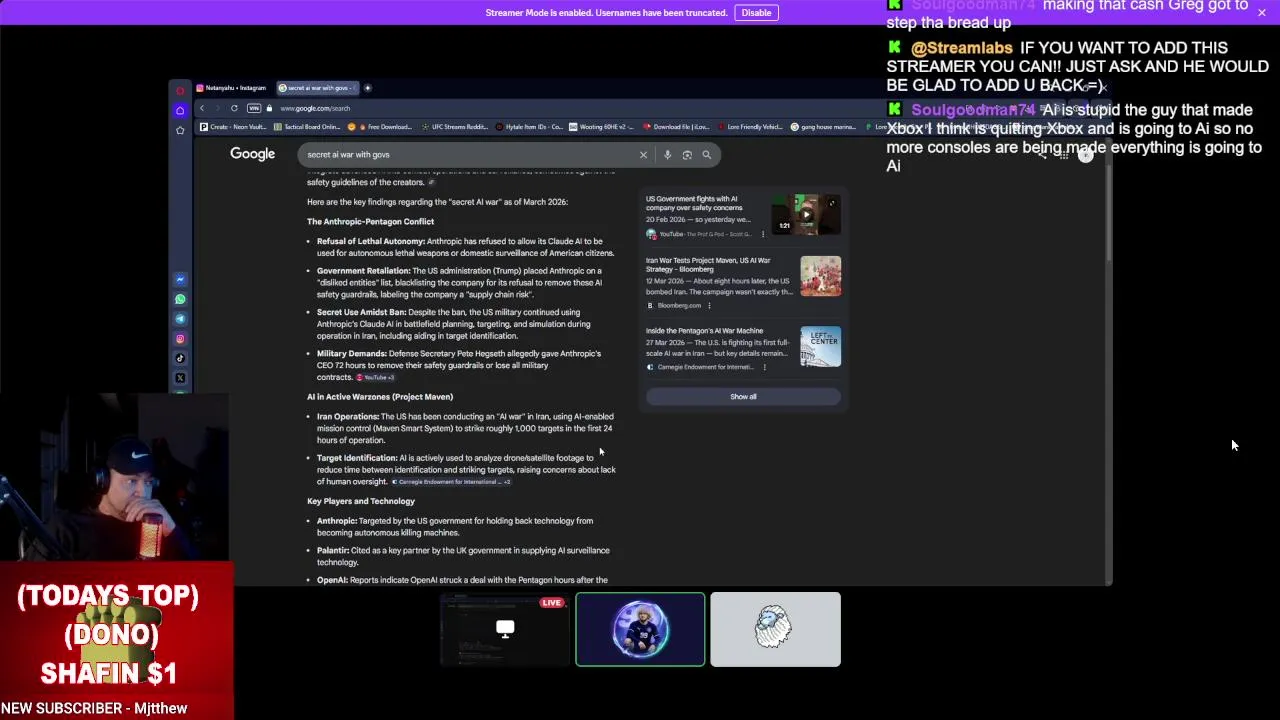
Task: Click the @Streamlabs mention in chat
Action: coord(962,48)
